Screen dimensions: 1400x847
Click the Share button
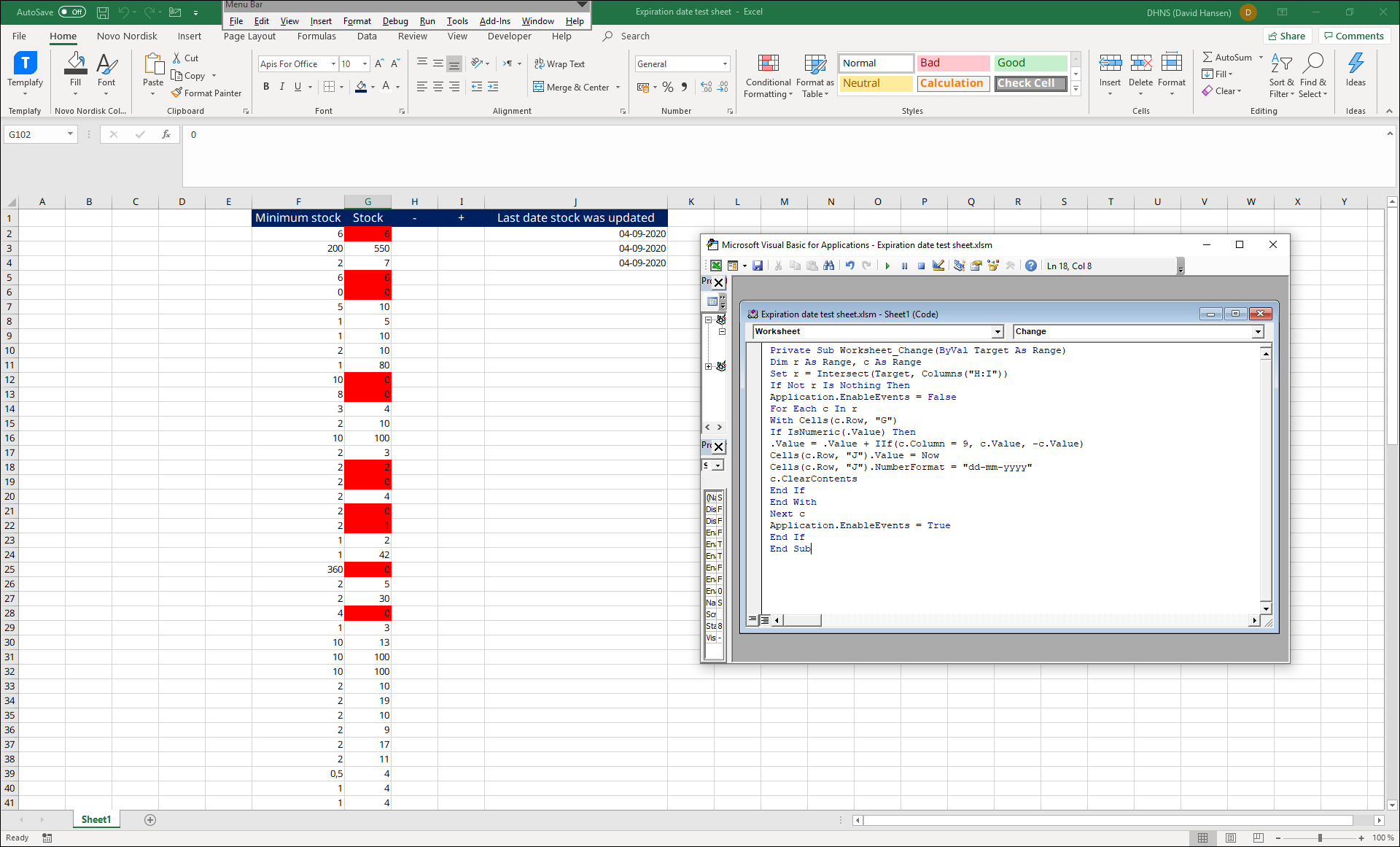point(1287,36)
